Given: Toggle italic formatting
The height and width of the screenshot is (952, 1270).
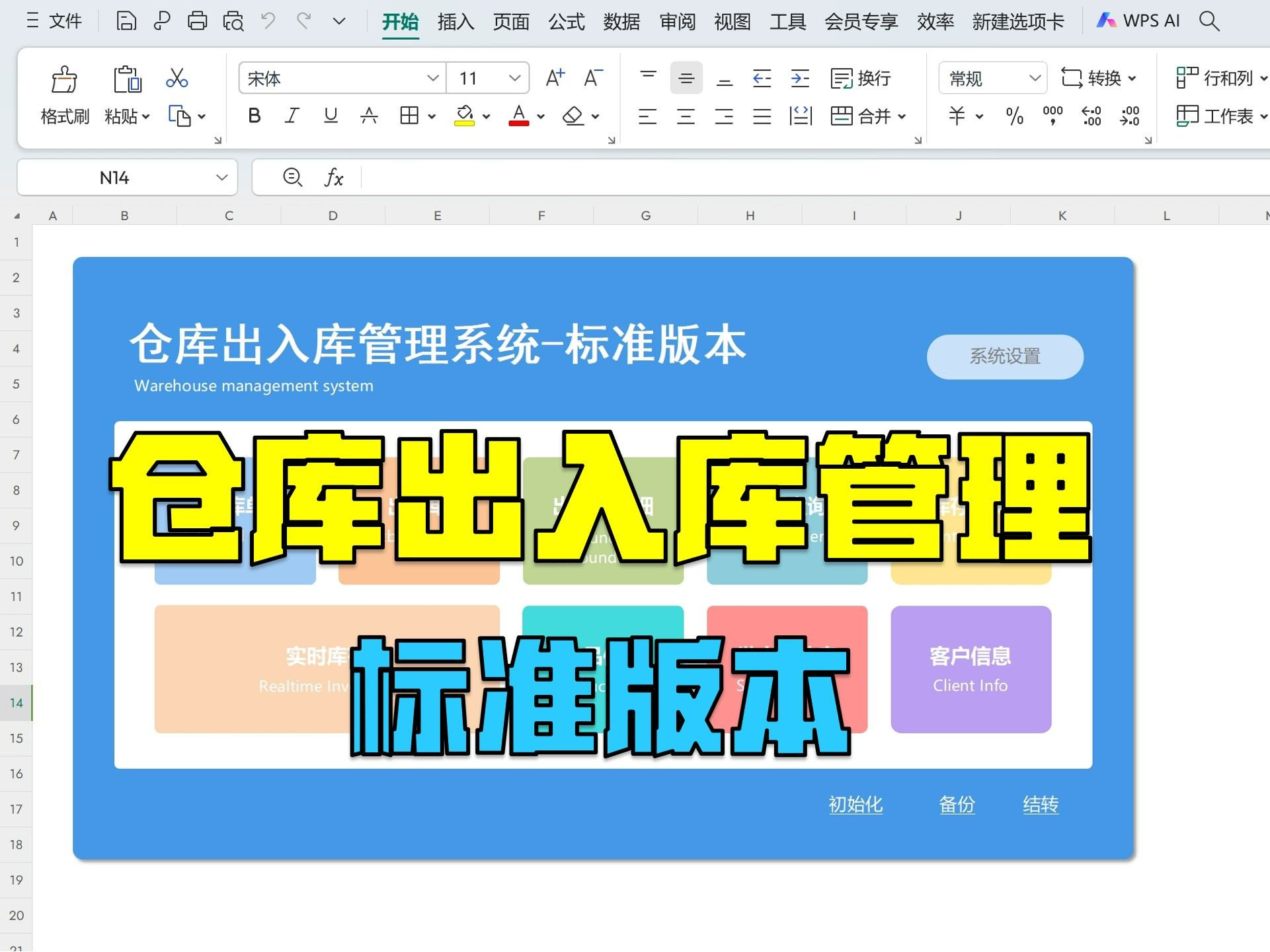Looking at the screenshot, I should (x=292, y=116).
